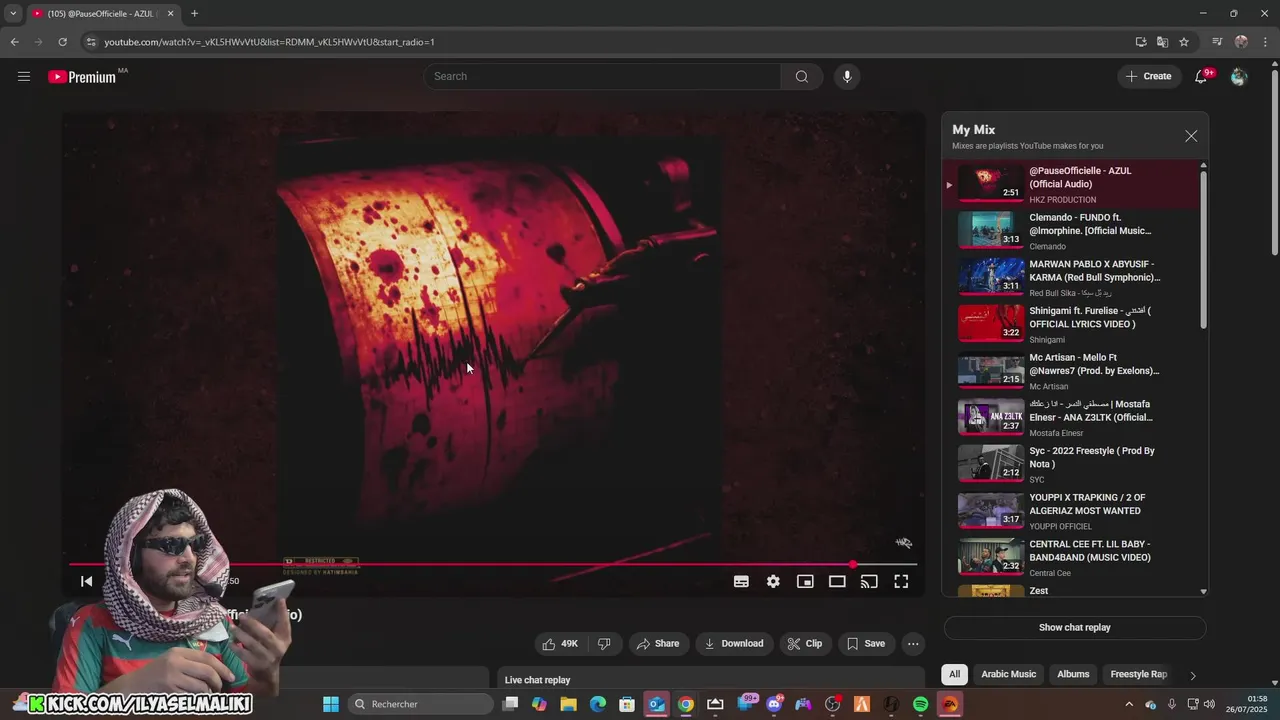Click the Create button
The height and width of the screenshot is (720, 1280).
(1149, 76)
